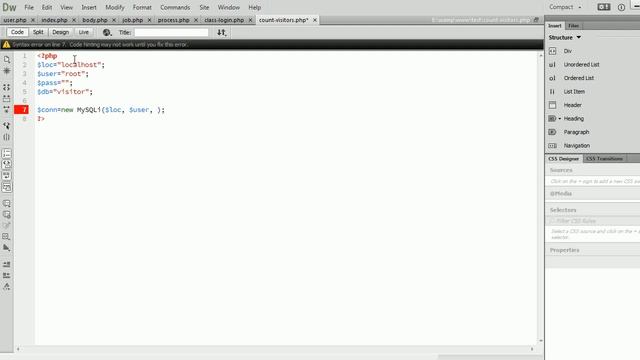The image size is (640, 360).
Task: Switch to index.php document tab
Action: point(54,20)
